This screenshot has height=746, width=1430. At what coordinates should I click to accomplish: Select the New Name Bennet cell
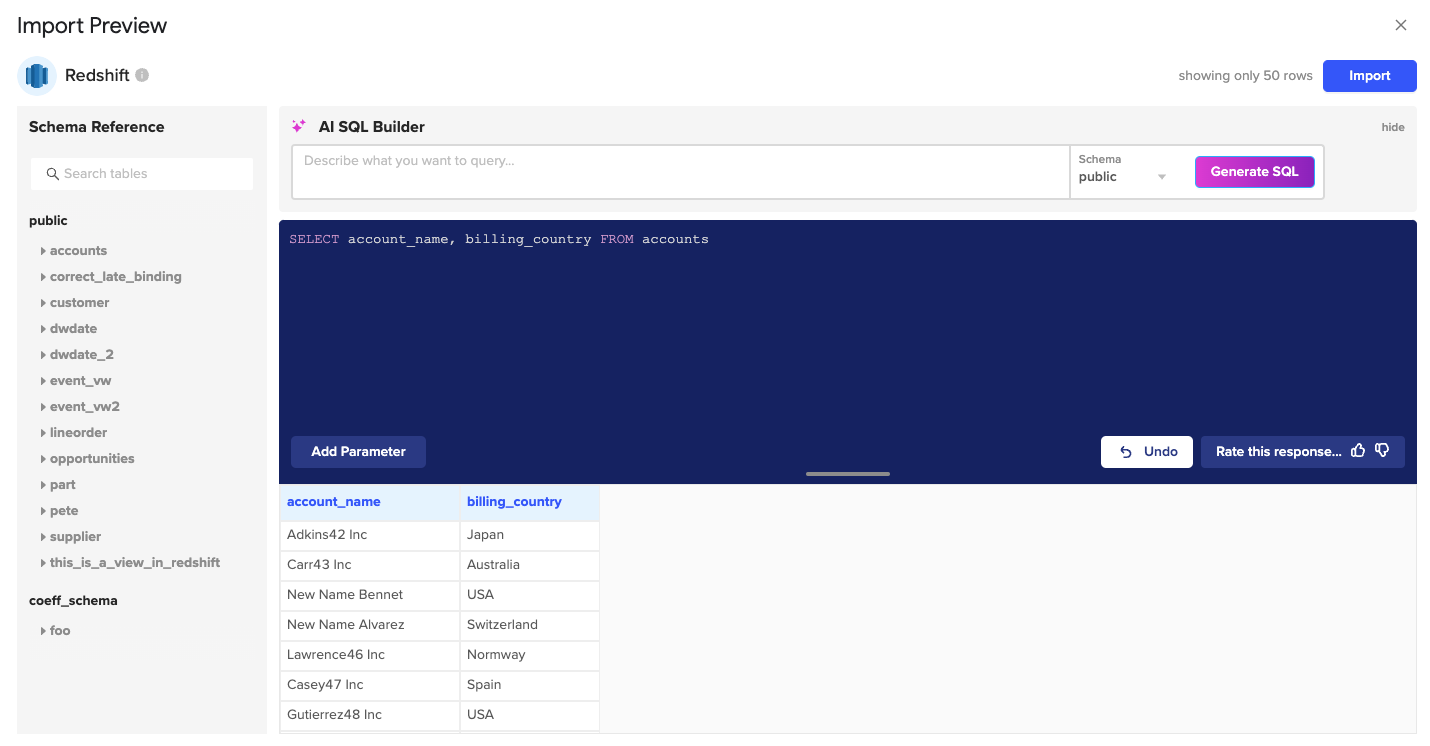point(370,595)
